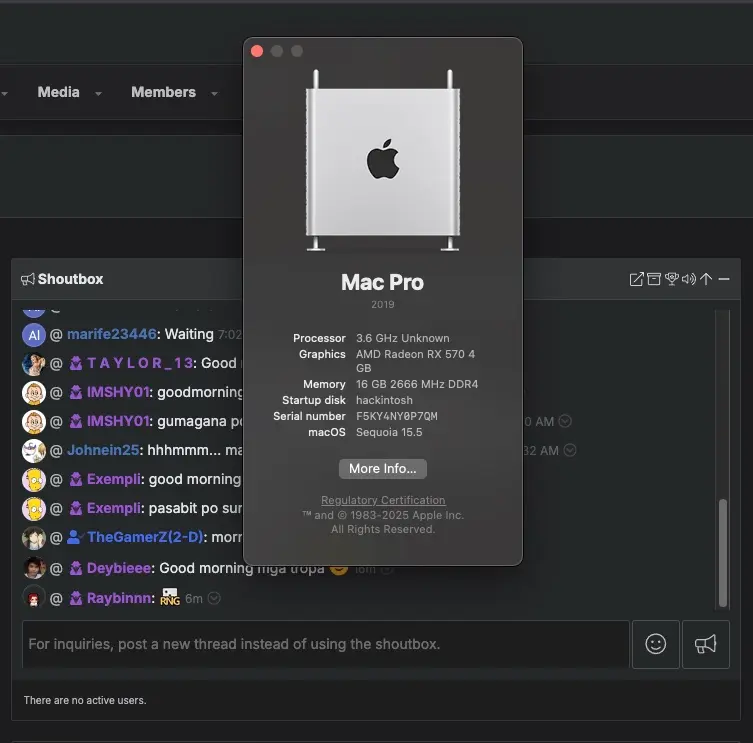
Task: Click Exempli name on good morning message
Action: coord(113,479)
